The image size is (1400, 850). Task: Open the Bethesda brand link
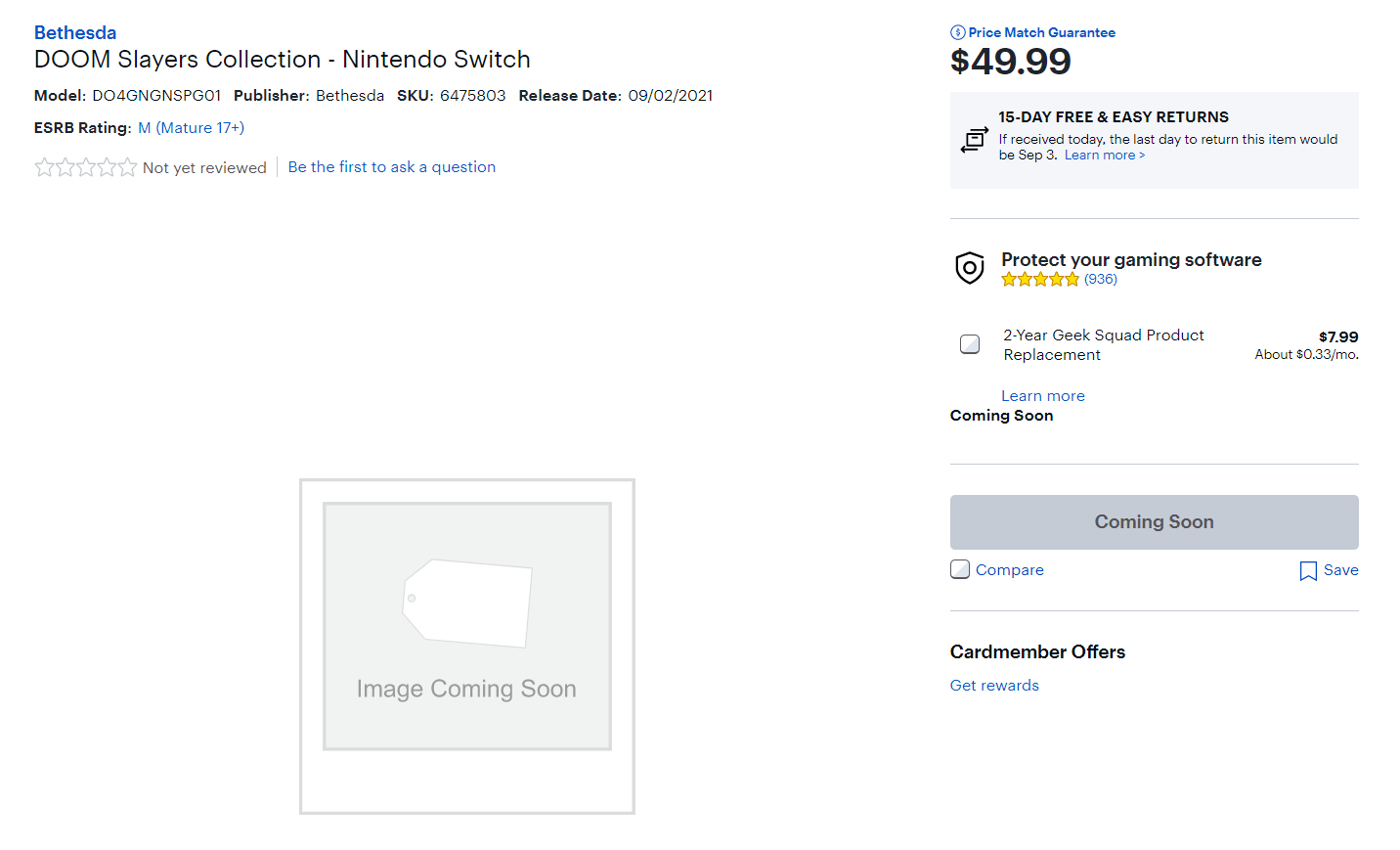point(75,32)
